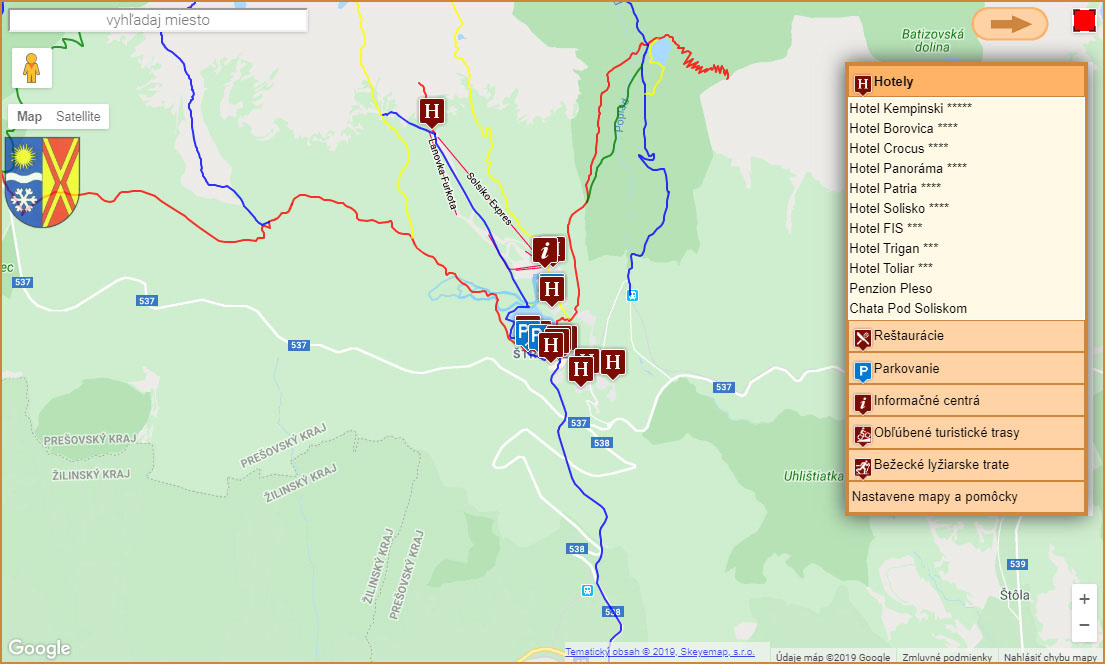Expand Obľúbené turistické trasy section
The height and width of the screenshot is (667, 1105).
965,433
